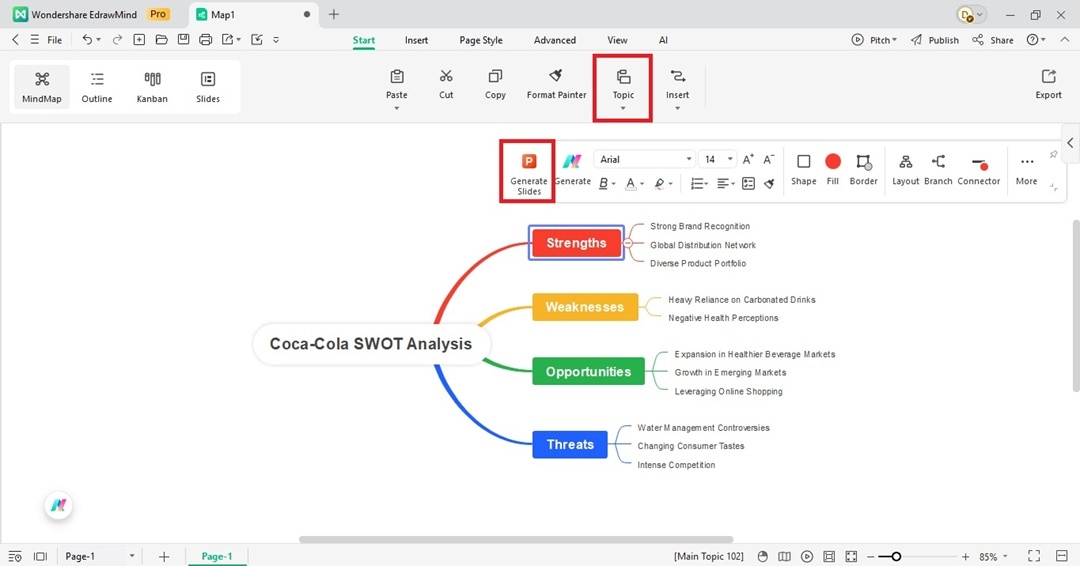Click the zoom slider handle
This screenshot has height=566, width=1080.
coord(895,556)
